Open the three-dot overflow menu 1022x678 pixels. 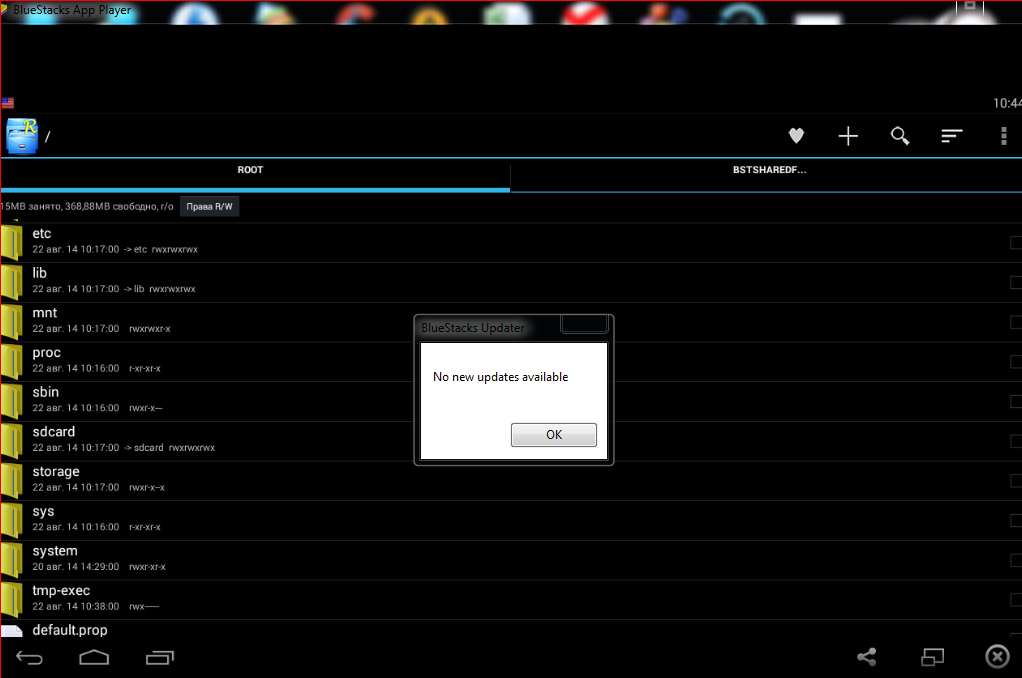1004,136
